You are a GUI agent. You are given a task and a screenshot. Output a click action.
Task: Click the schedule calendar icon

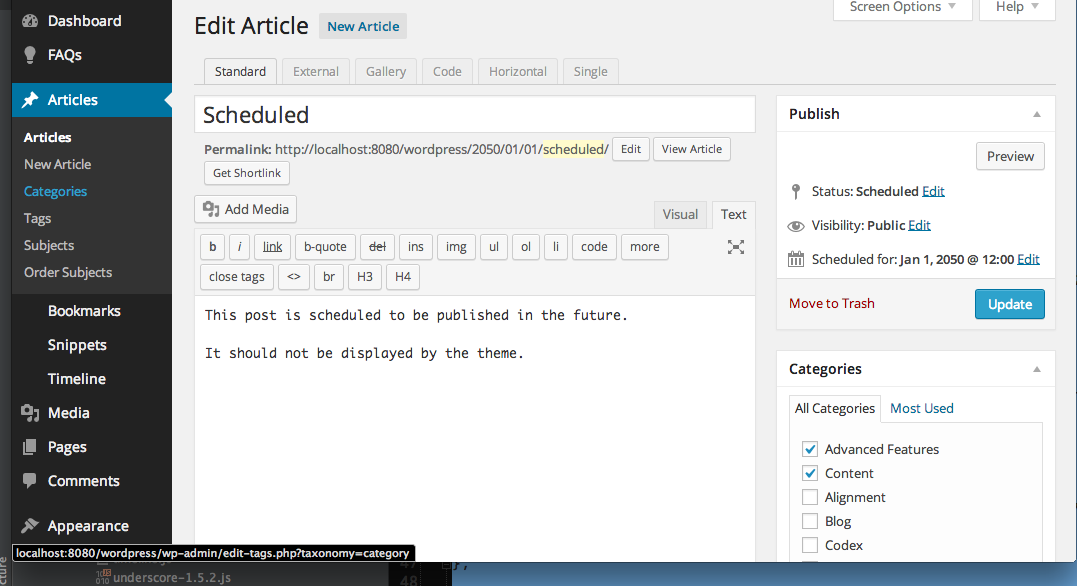click(795, 259)
